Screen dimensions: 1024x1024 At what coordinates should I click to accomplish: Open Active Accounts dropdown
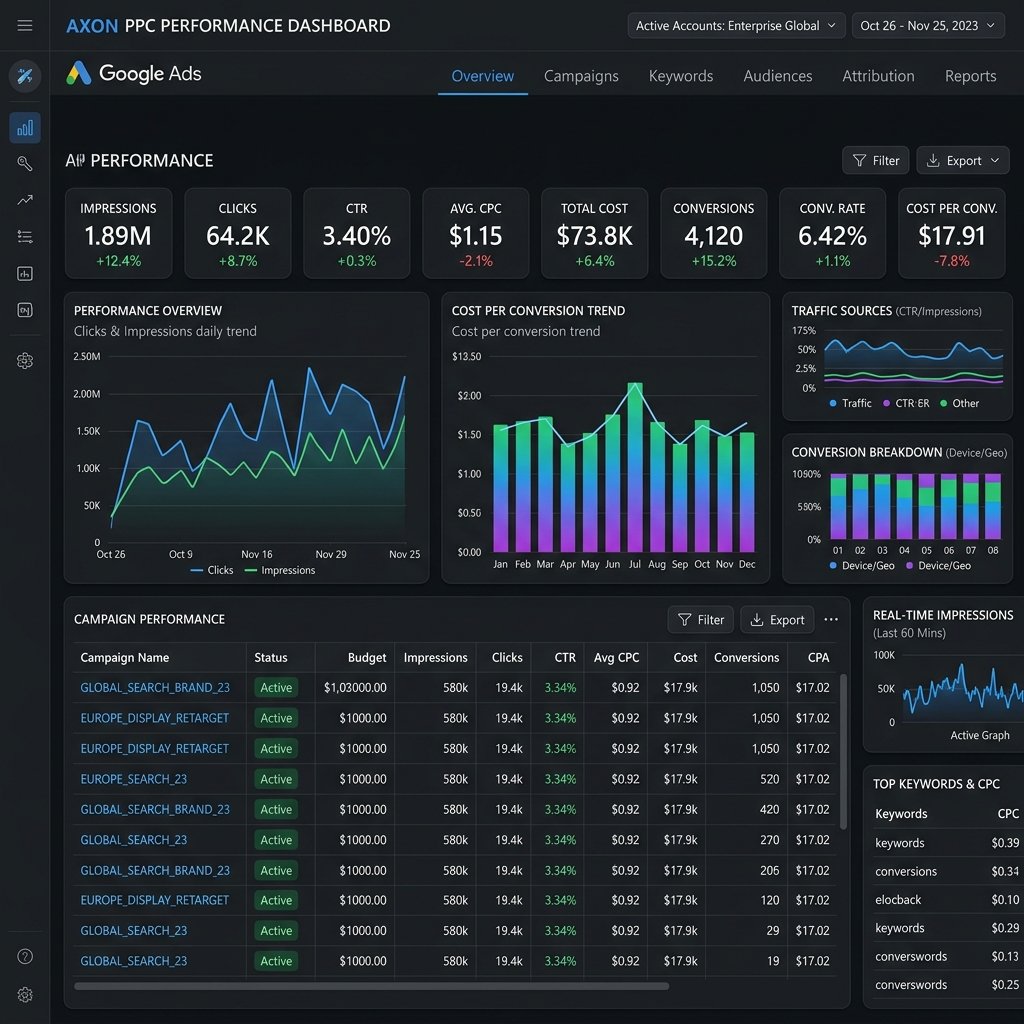pos(736,25)
